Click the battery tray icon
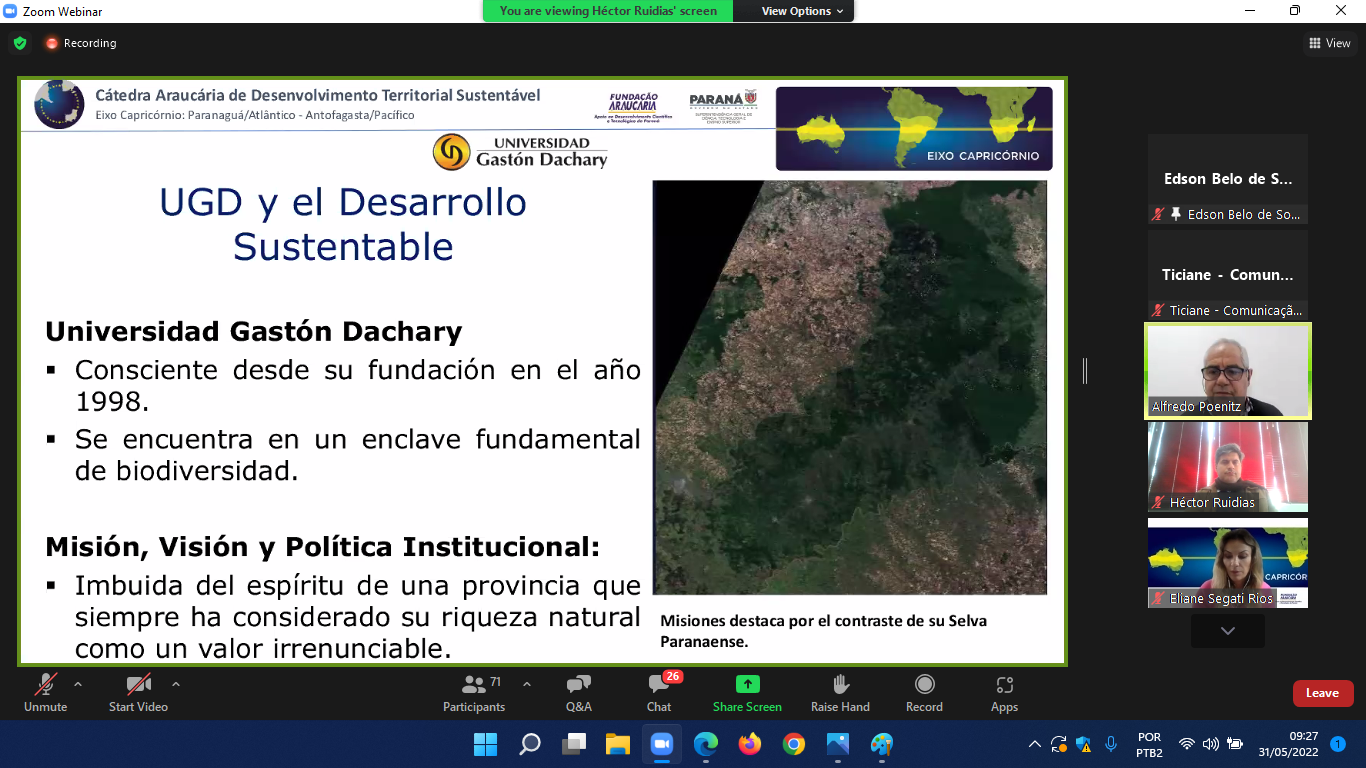Viewport: 1366px width, 768px height. 1236,744
